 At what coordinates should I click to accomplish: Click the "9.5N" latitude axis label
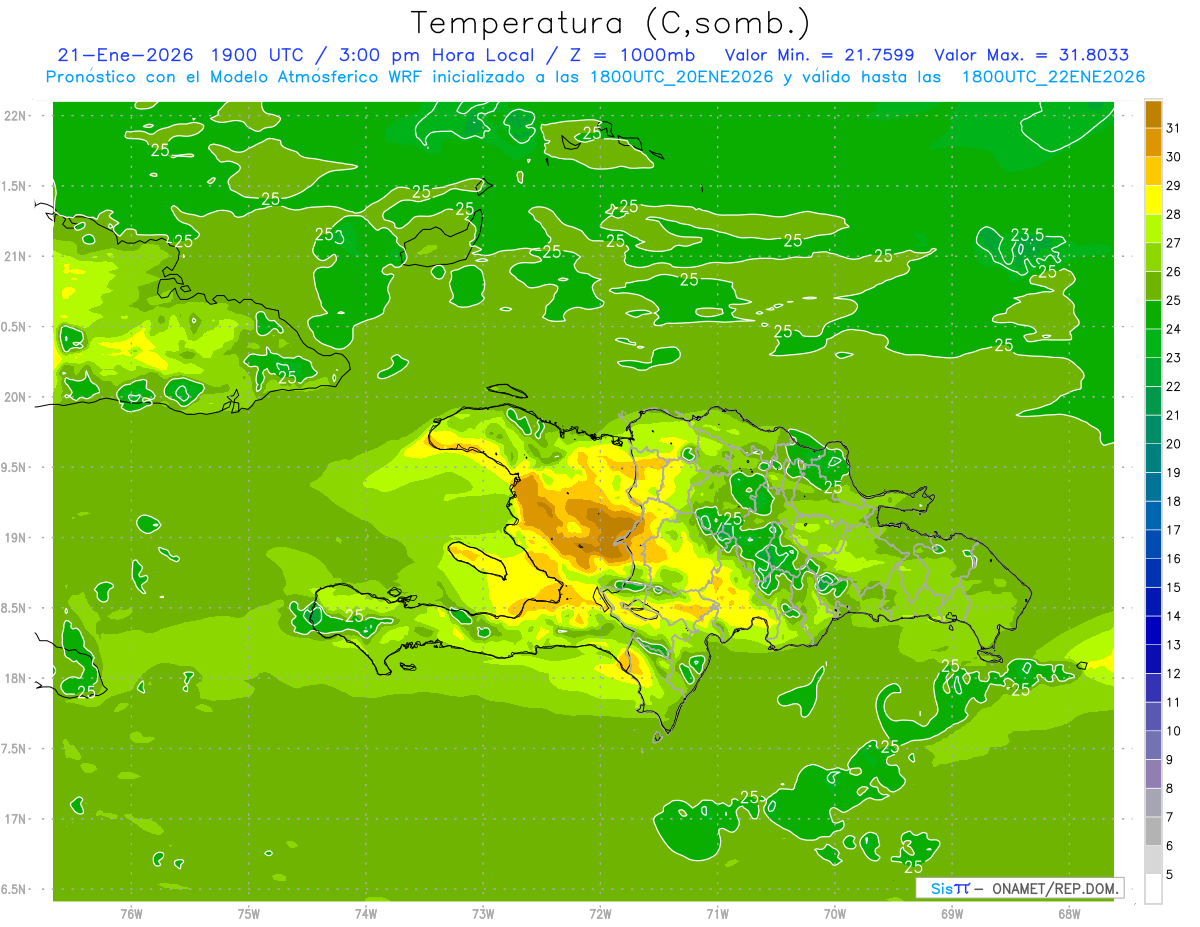pyautogui.click(x=14, y=467)
